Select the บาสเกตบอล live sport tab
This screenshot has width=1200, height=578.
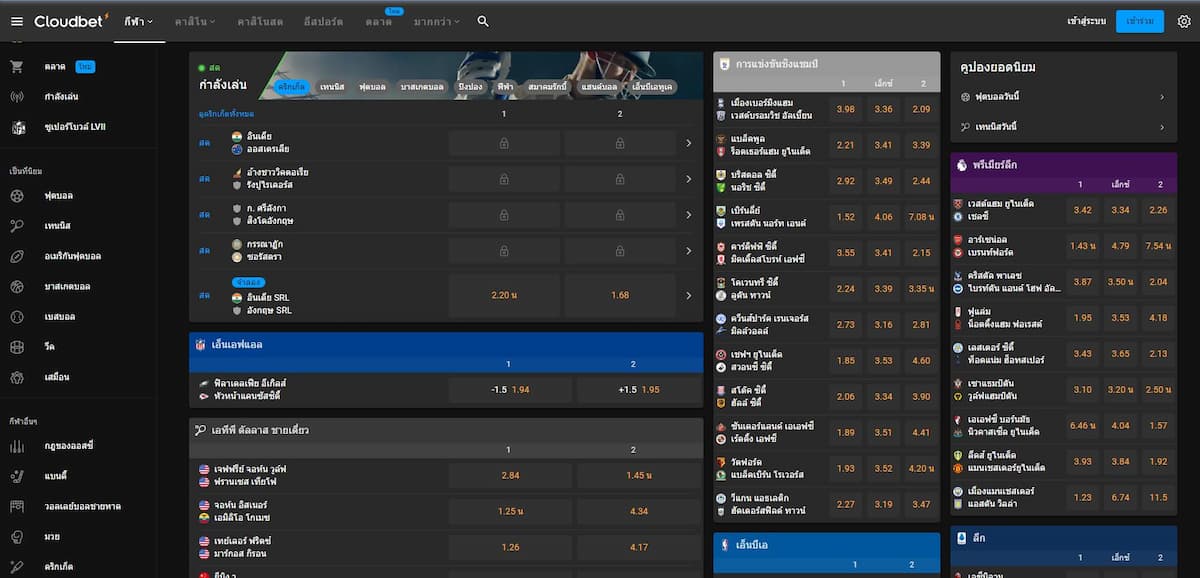tap(421, 87)
